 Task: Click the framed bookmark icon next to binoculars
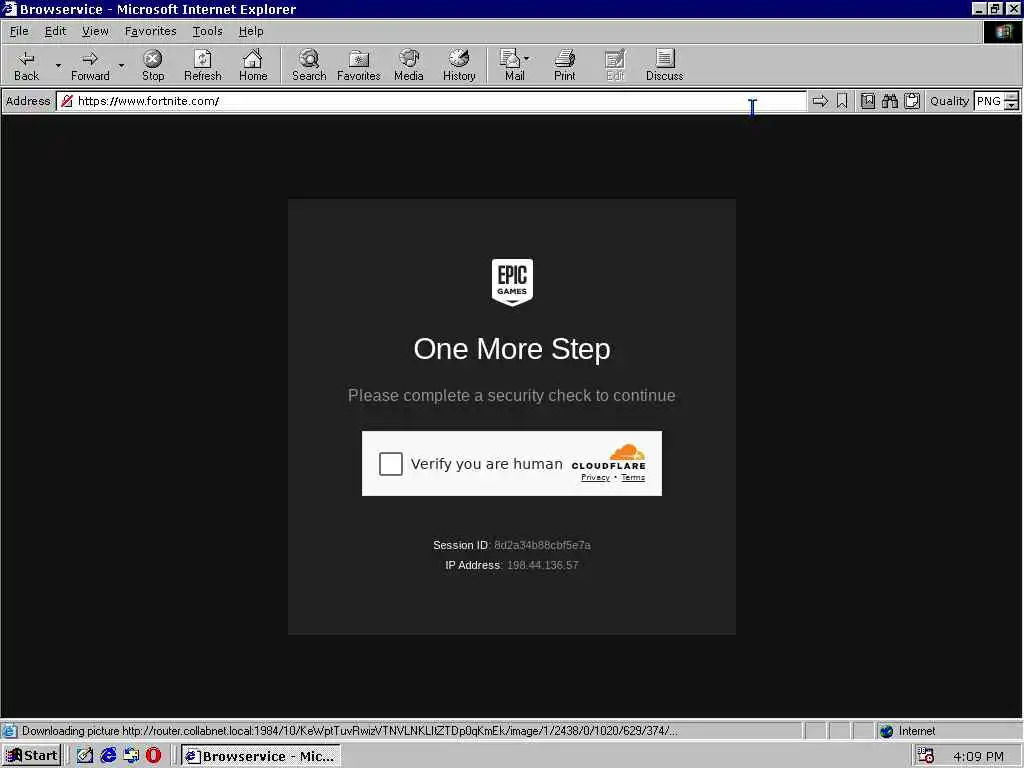click(x=868, y=101)
